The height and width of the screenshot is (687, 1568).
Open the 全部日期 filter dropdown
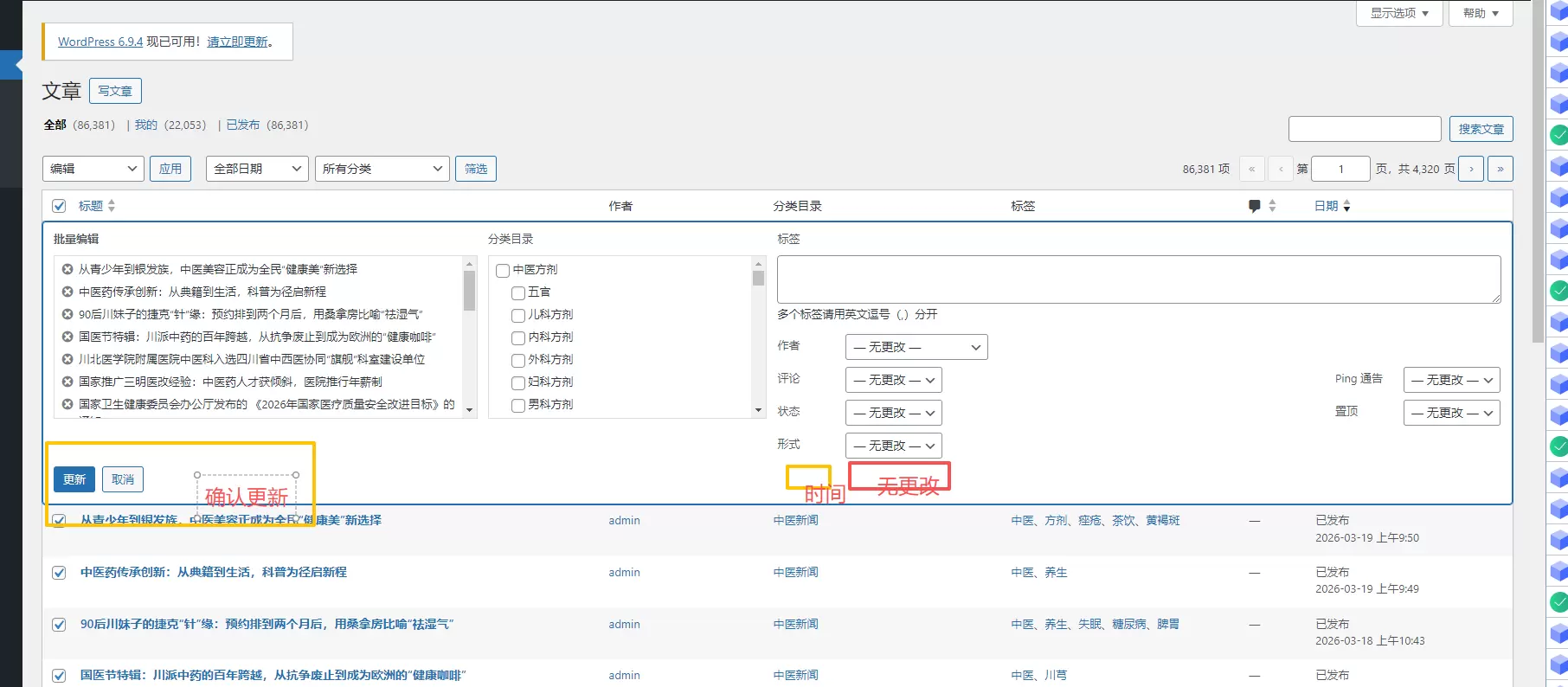257,169
